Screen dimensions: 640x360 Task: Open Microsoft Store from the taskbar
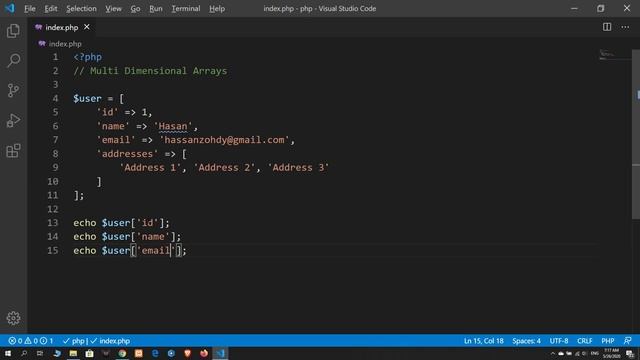tap(89, 353)
